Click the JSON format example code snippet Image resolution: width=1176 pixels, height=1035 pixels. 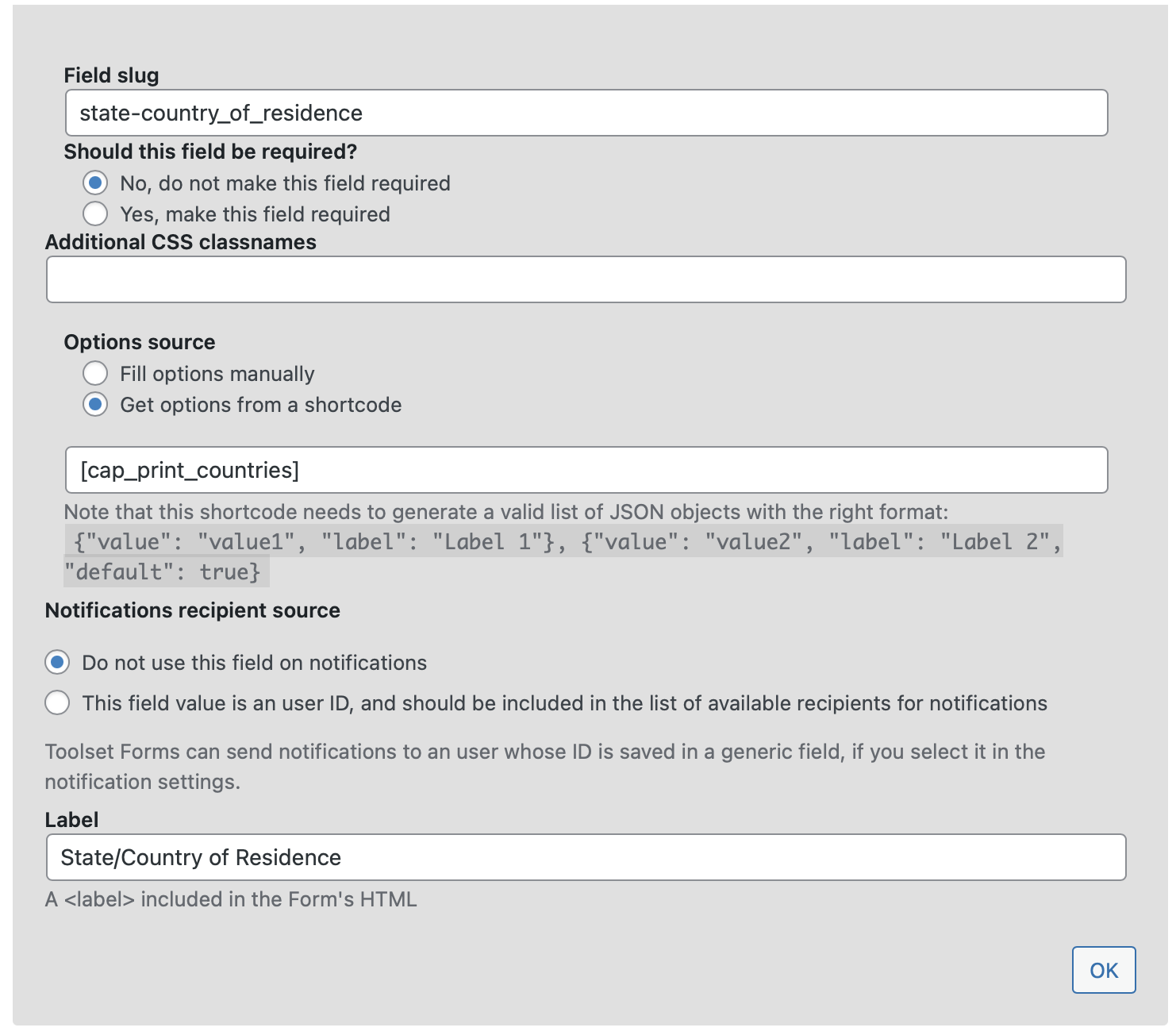click(563, 556)
